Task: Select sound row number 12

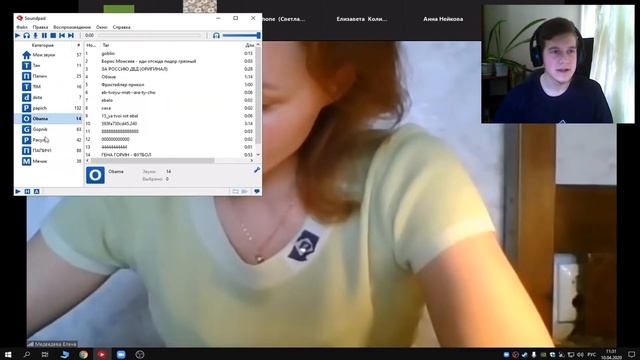Action: coord(169,139)
